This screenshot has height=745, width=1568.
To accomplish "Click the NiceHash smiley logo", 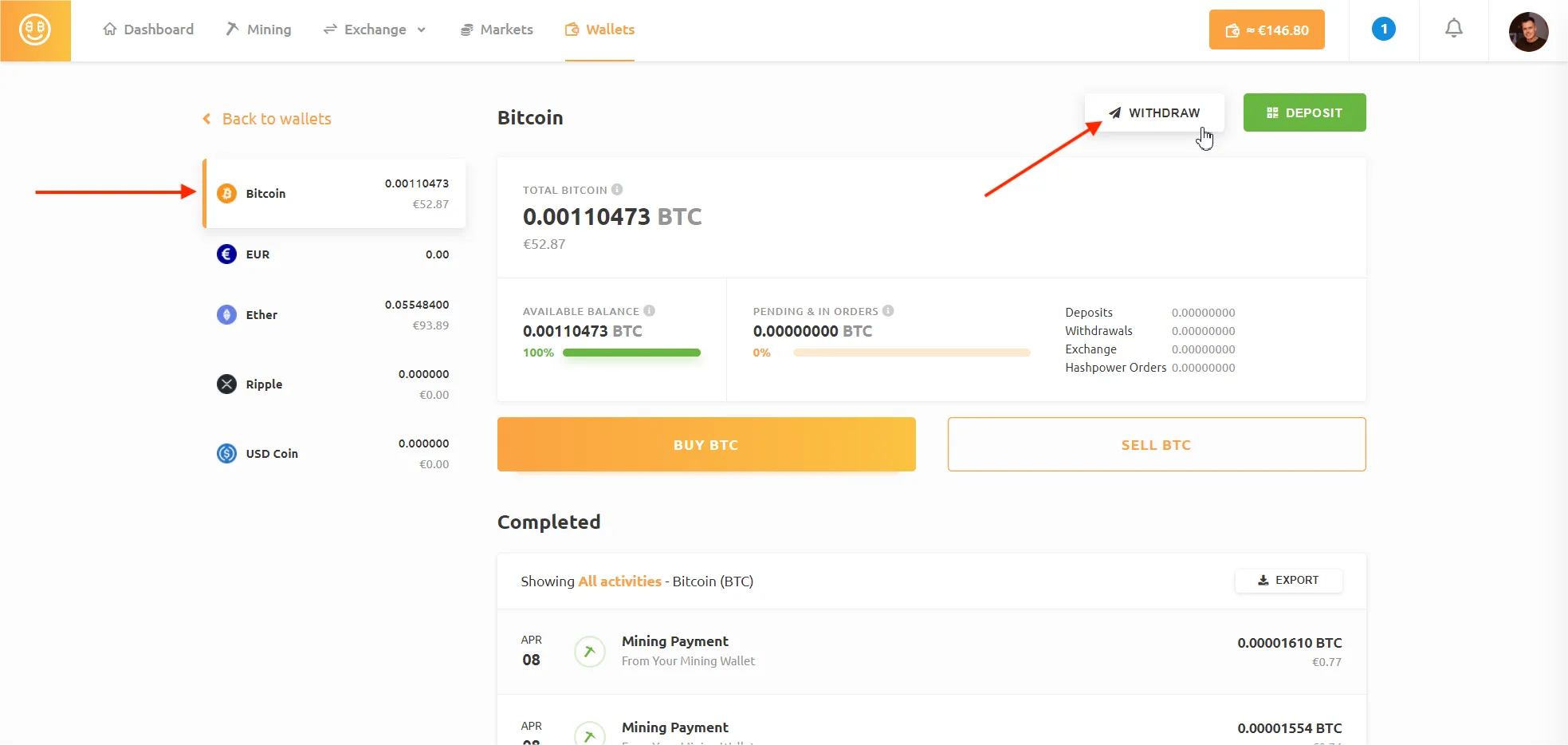I will coord(35,30).
